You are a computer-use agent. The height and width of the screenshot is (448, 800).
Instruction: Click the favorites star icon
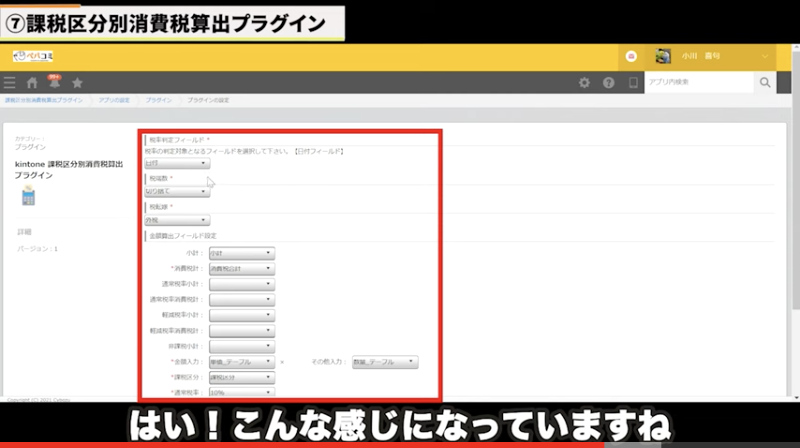click(77, 82)
